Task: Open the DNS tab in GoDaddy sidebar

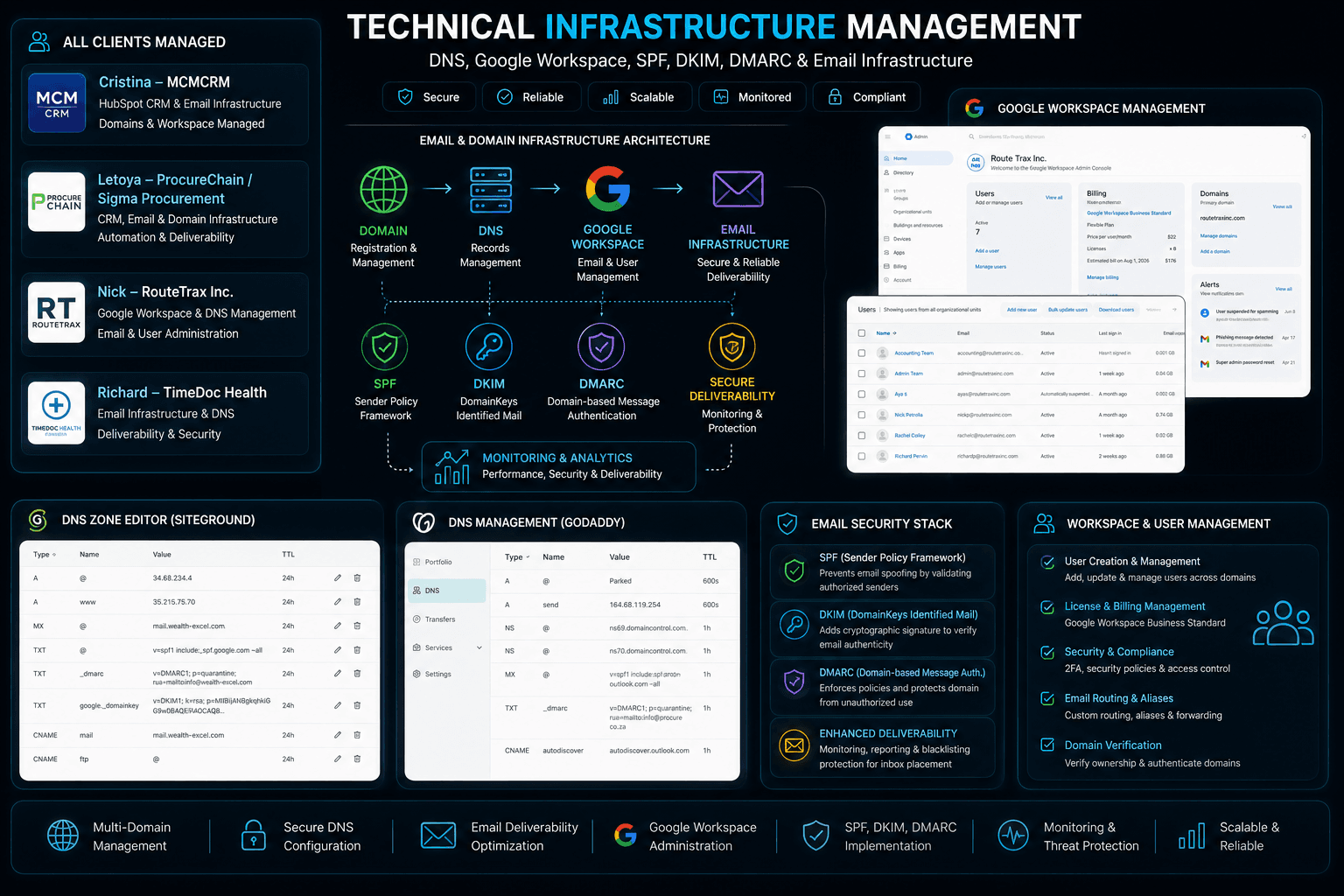Action: tap(446, 591)
